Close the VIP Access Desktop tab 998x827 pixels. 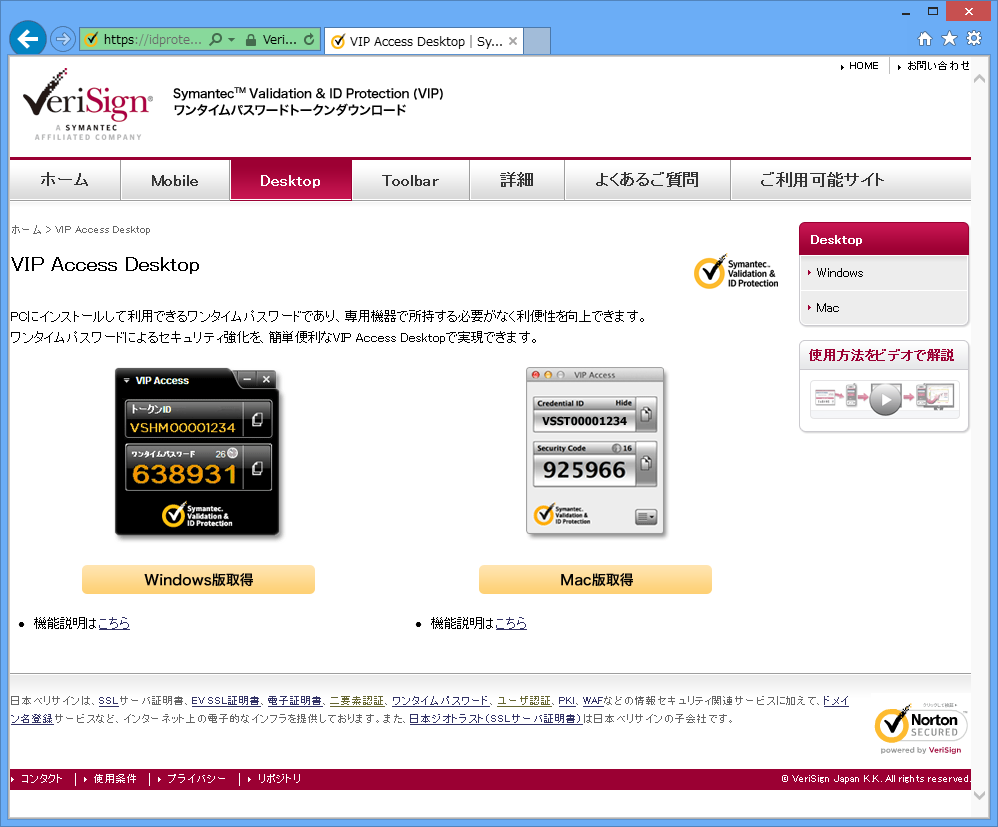pyautogui.click(x=513, y=41)
